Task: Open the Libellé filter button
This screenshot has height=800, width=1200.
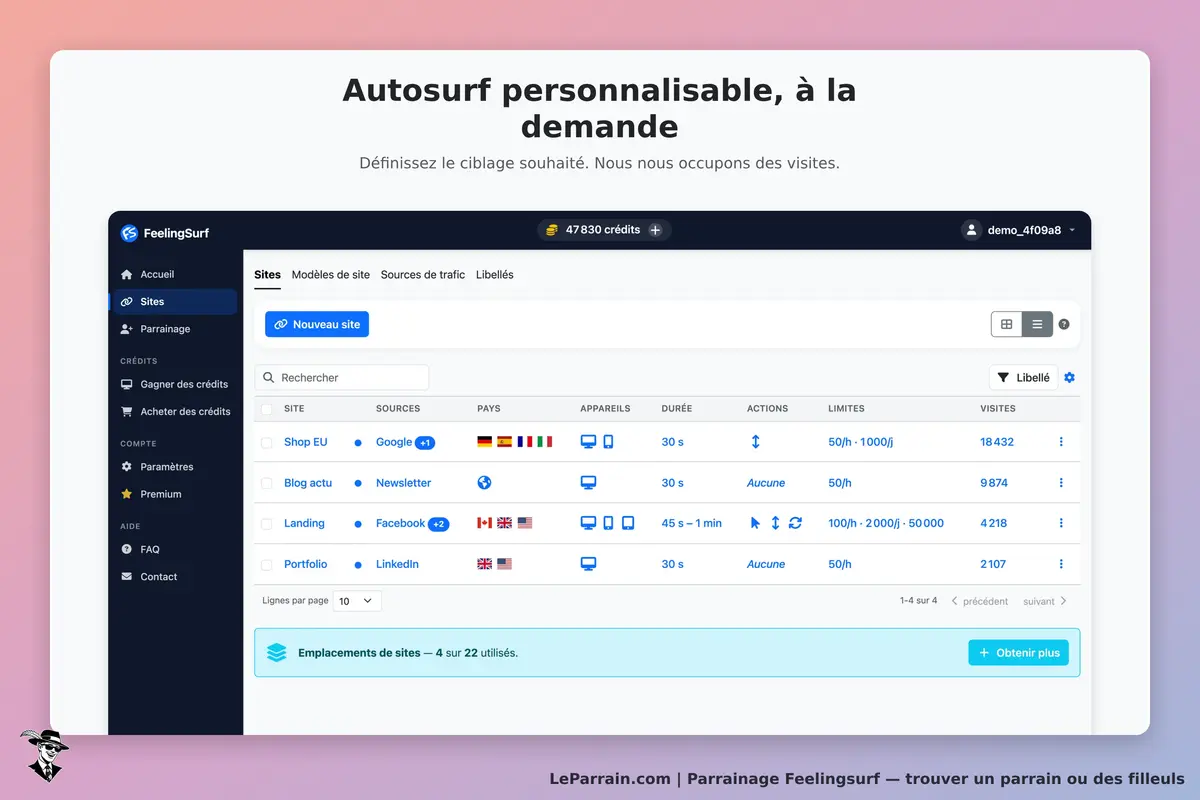Action: [1023, 377]
